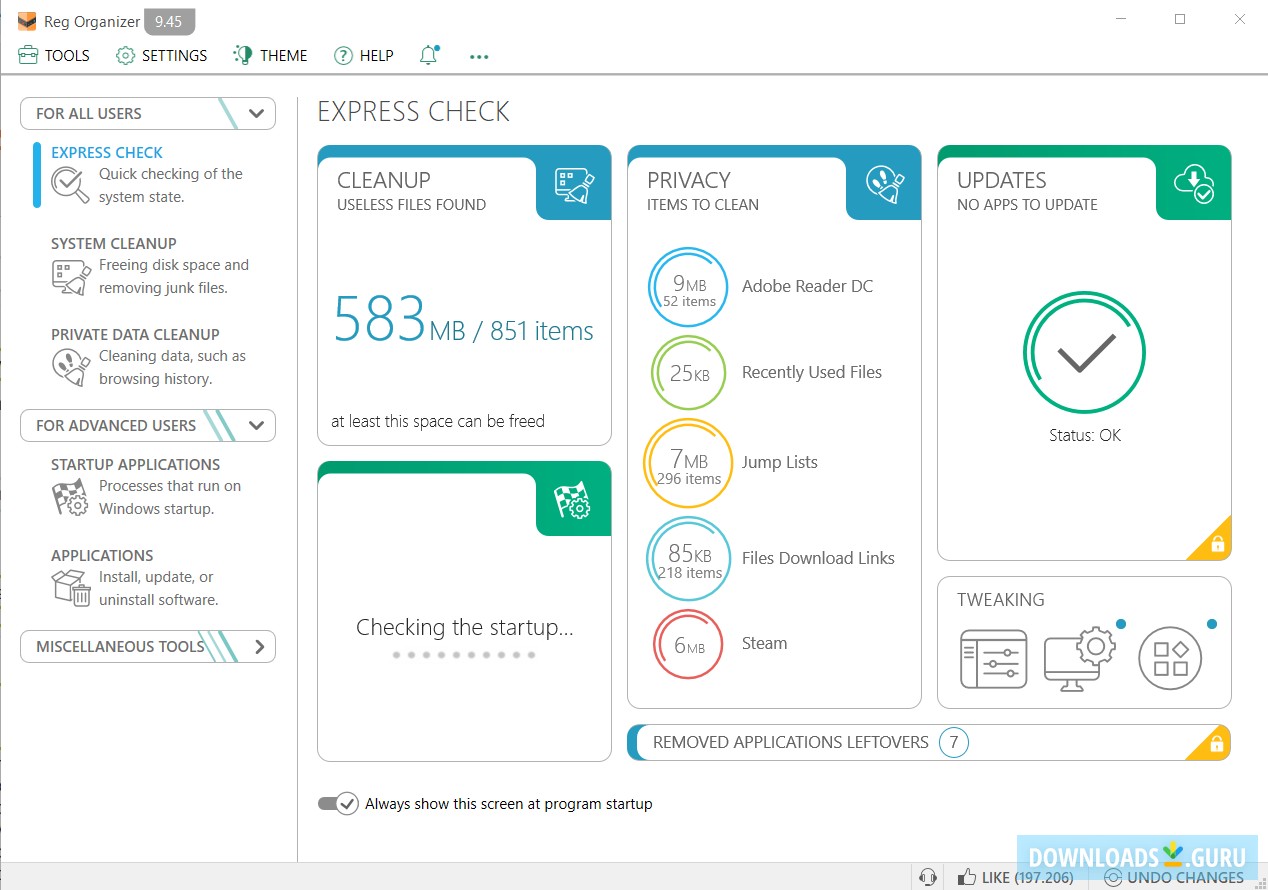Click the Adobe Reader DC 9 MB circle
This screenshot has width=1268, height=890.
(x=688, y=287)
